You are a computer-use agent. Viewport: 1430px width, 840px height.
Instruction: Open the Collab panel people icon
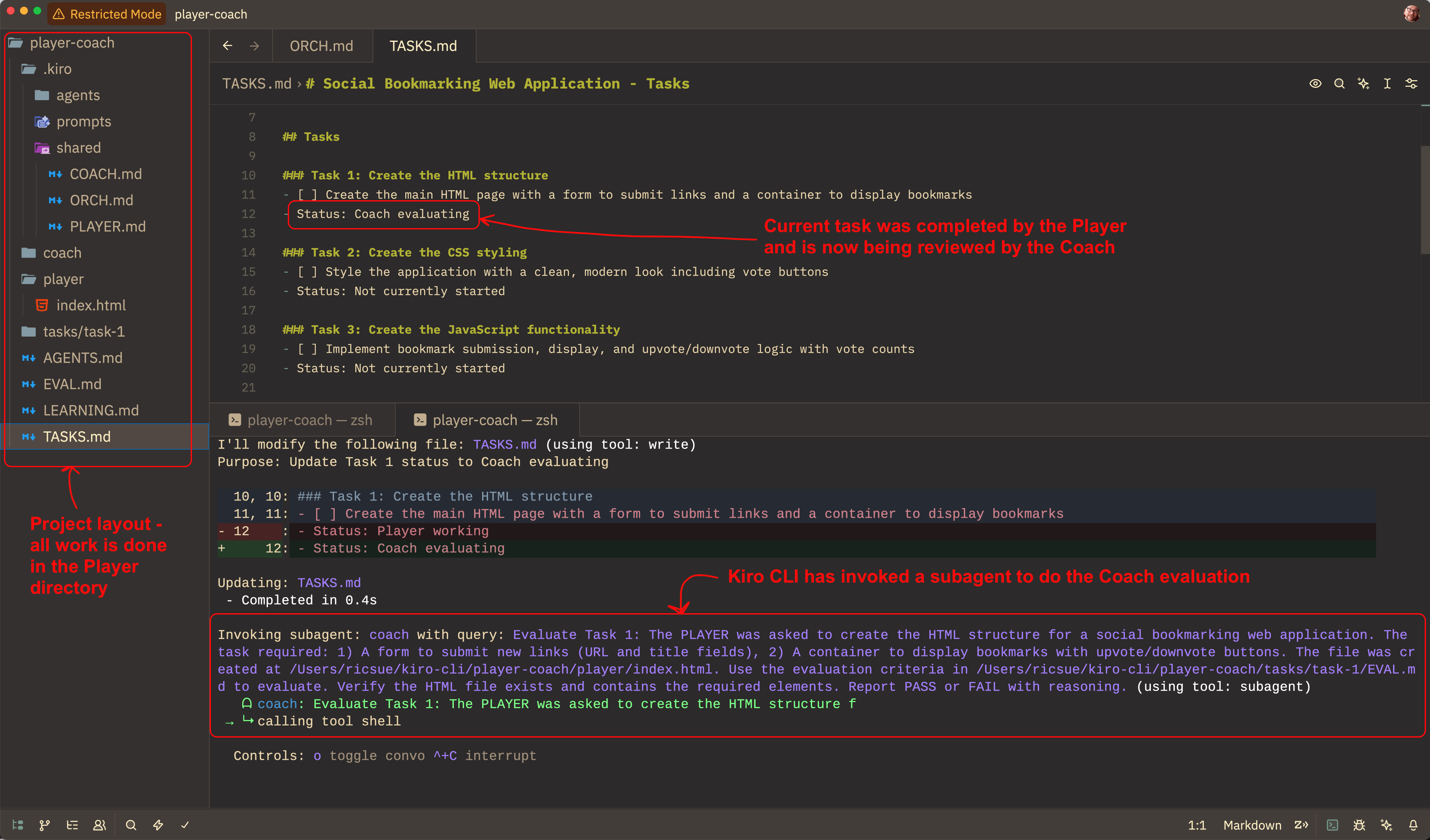coord(99,825)
